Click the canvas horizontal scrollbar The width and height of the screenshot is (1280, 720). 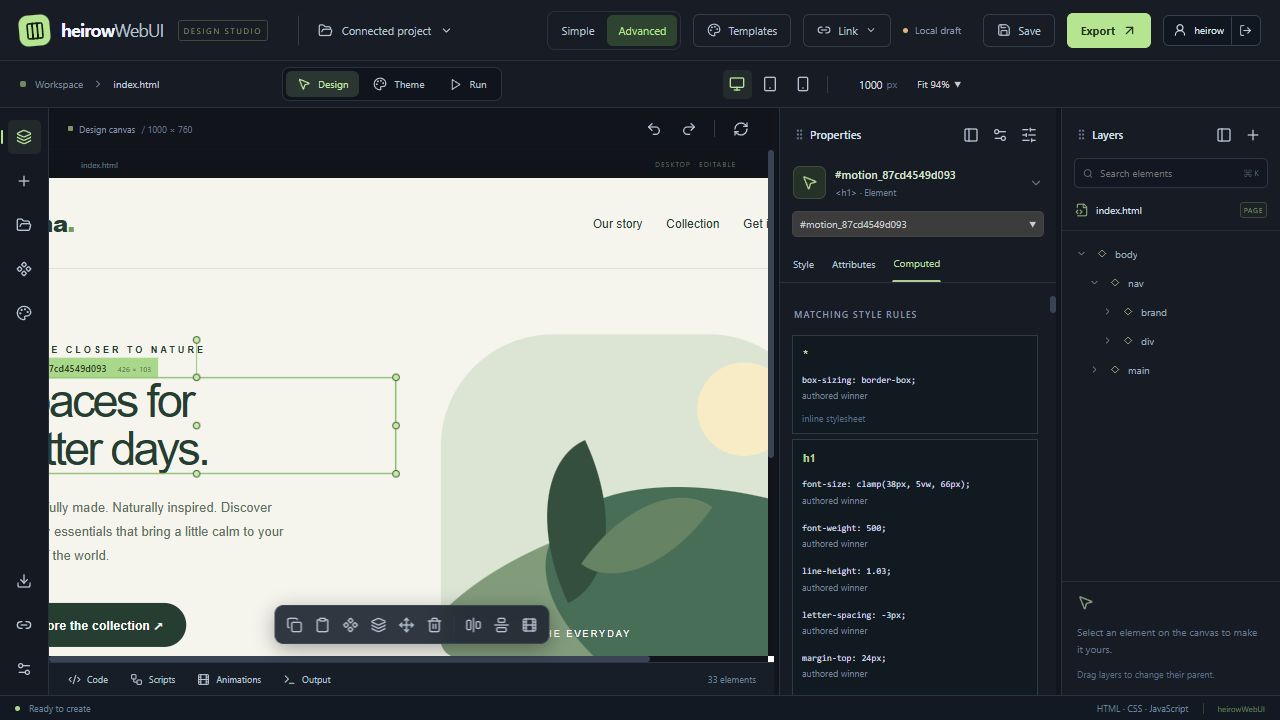click(349, 659)
